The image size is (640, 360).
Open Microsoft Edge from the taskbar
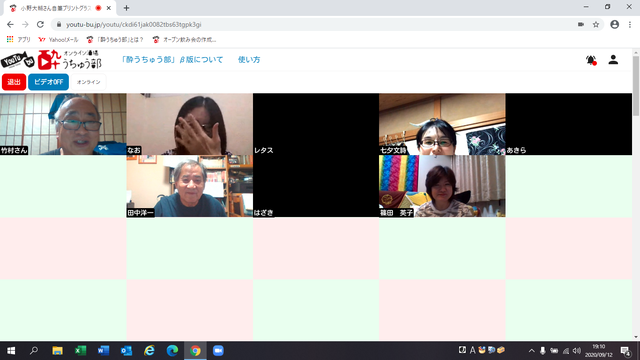point(172,351)
